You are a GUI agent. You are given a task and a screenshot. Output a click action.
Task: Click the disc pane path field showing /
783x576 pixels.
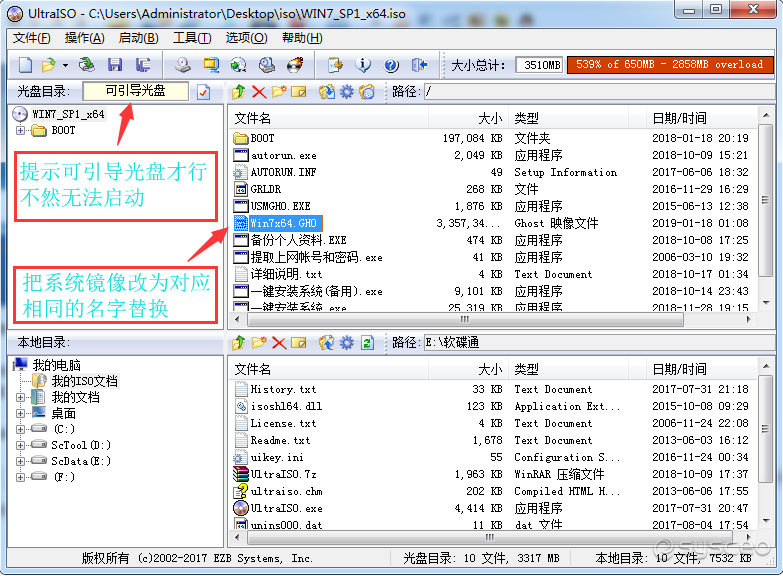[599, 92]
